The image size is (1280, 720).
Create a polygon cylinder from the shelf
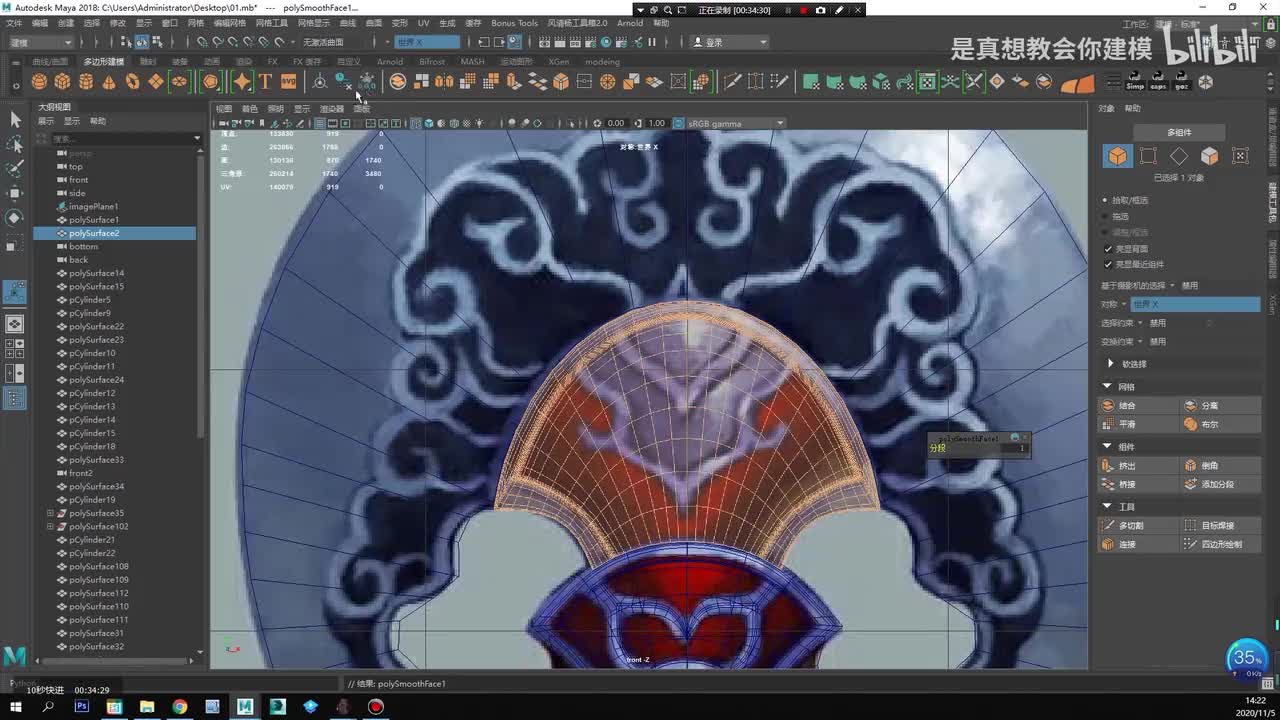85,81
